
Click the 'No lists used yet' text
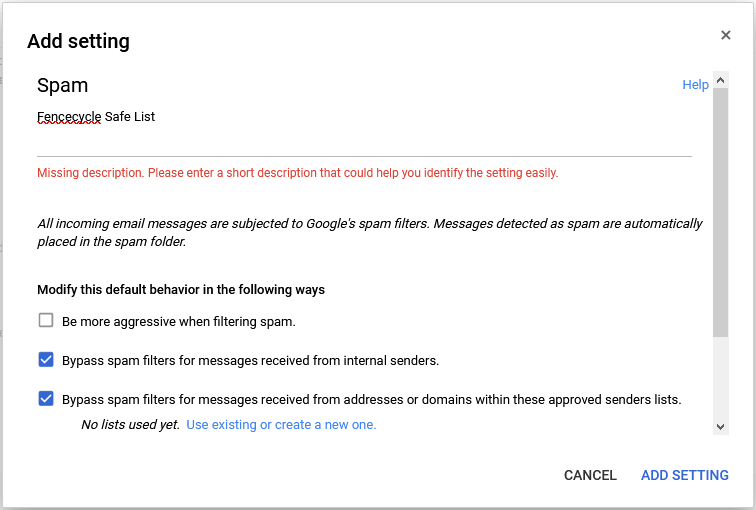(x=130, y=425)
